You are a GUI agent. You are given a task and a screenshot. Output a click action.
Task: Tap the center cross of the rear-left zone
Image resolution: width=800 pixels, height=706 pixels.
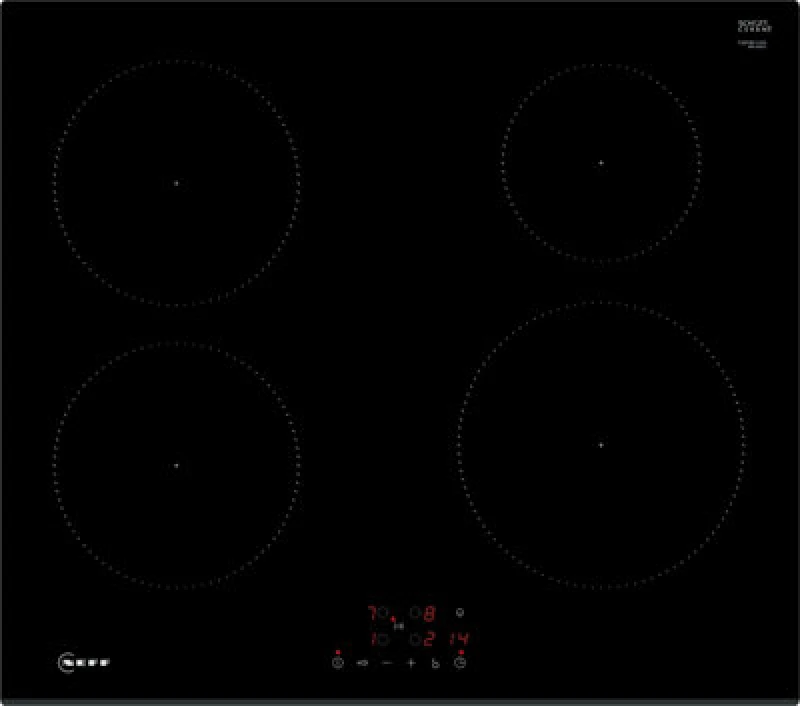(x=175, y=182)
